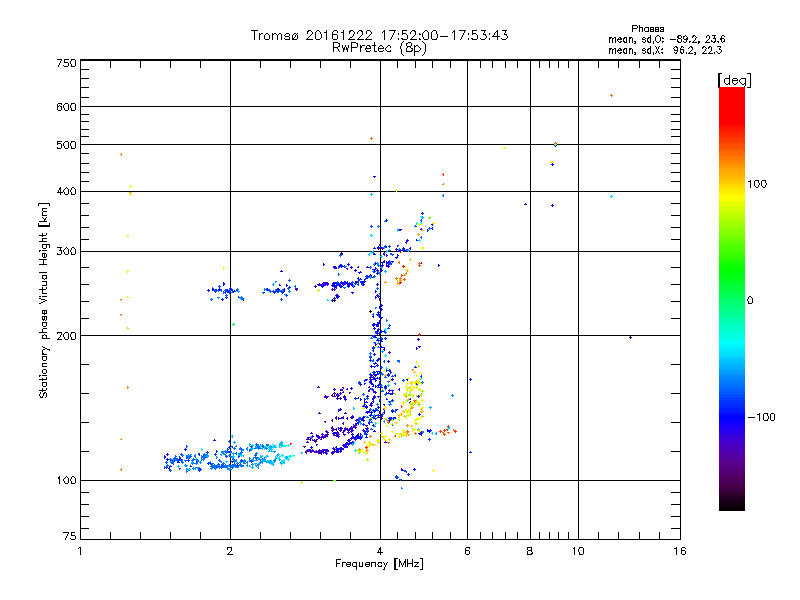Viewport: 800px width, 600px height.
Task: Click the "Phases" header label
Action: pyautogui.click(x=647, y=29)
